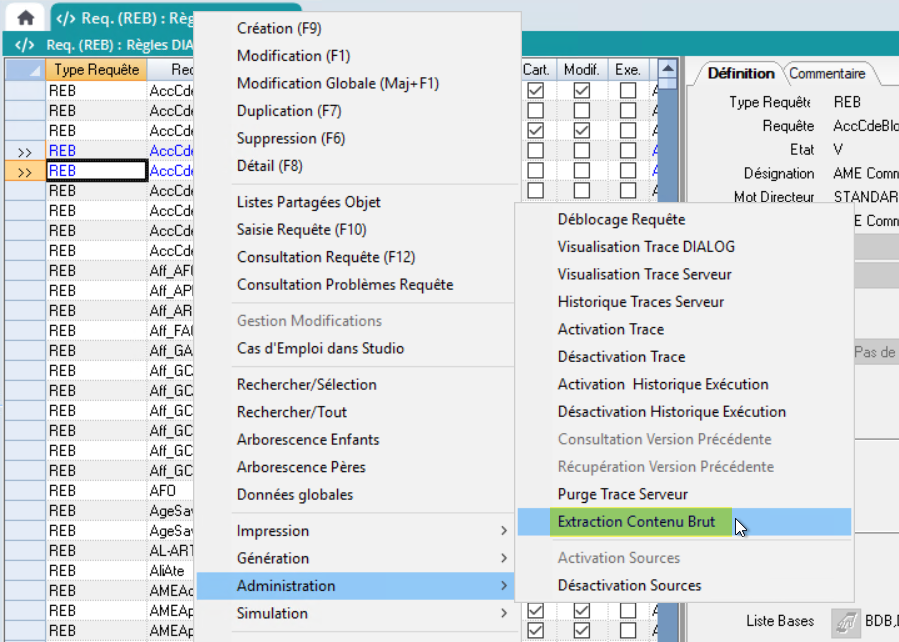Image resolution: width=899 pixels, height=642 pixels.
Task: Click Désactivation Sources menu entry
Action: point(629,585)
